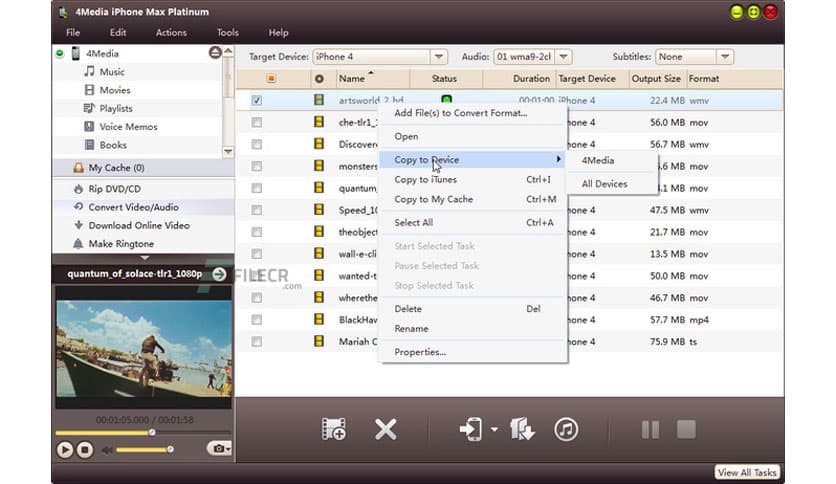
Task: Click the arrow icon beside quantum_of_solace title
Action: coord(219,274)
